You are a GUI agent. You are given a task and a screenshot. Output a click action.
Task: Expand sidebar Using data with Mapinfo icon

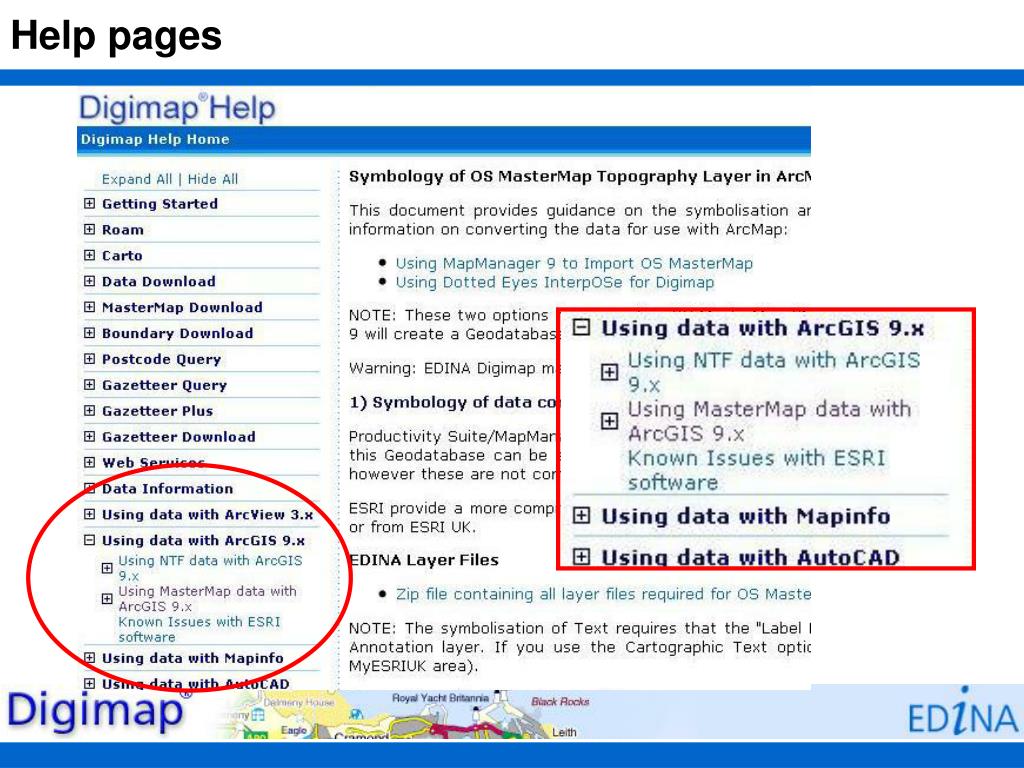tap(89, 658)
